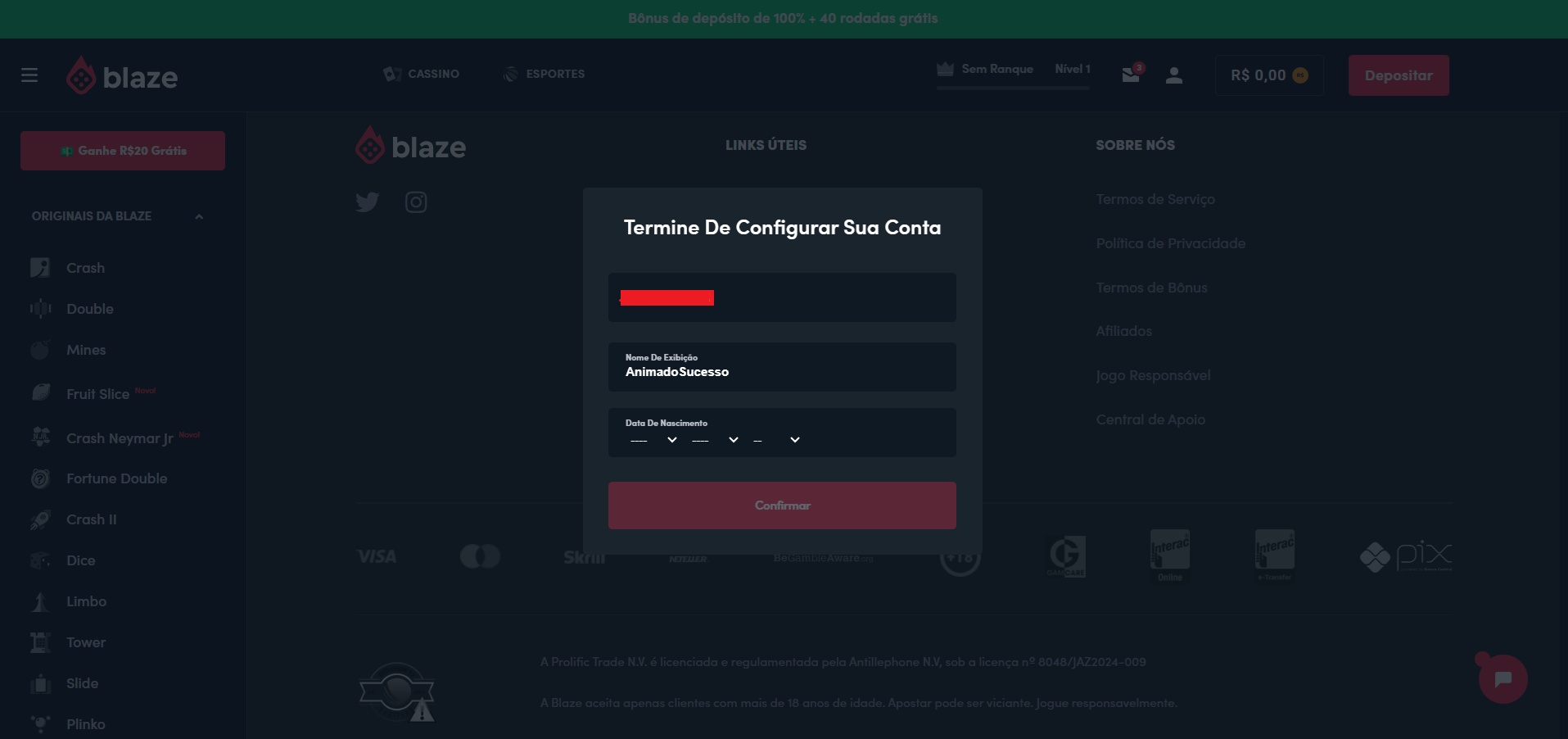Open the live chat bubble
The image size is (1568, 739).
(1502, 678)
